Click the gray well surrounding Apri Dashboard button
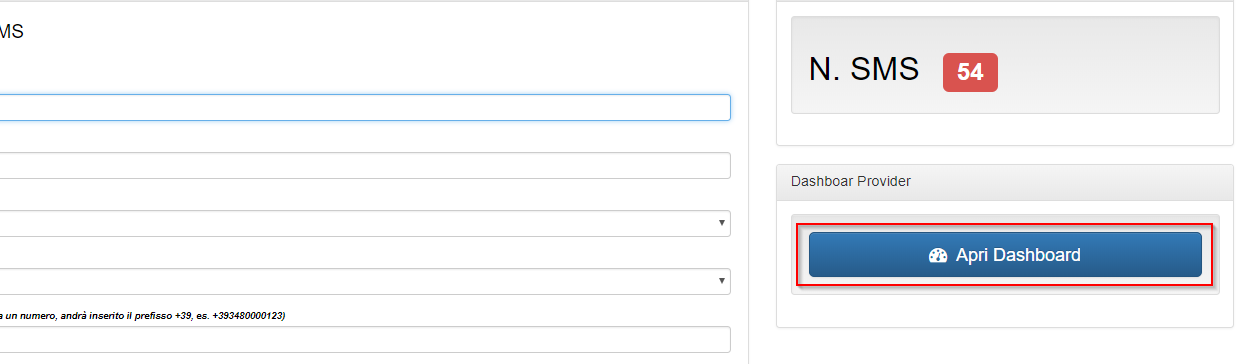This screenshot has height=364, width=1249. tap(1005, 254)
